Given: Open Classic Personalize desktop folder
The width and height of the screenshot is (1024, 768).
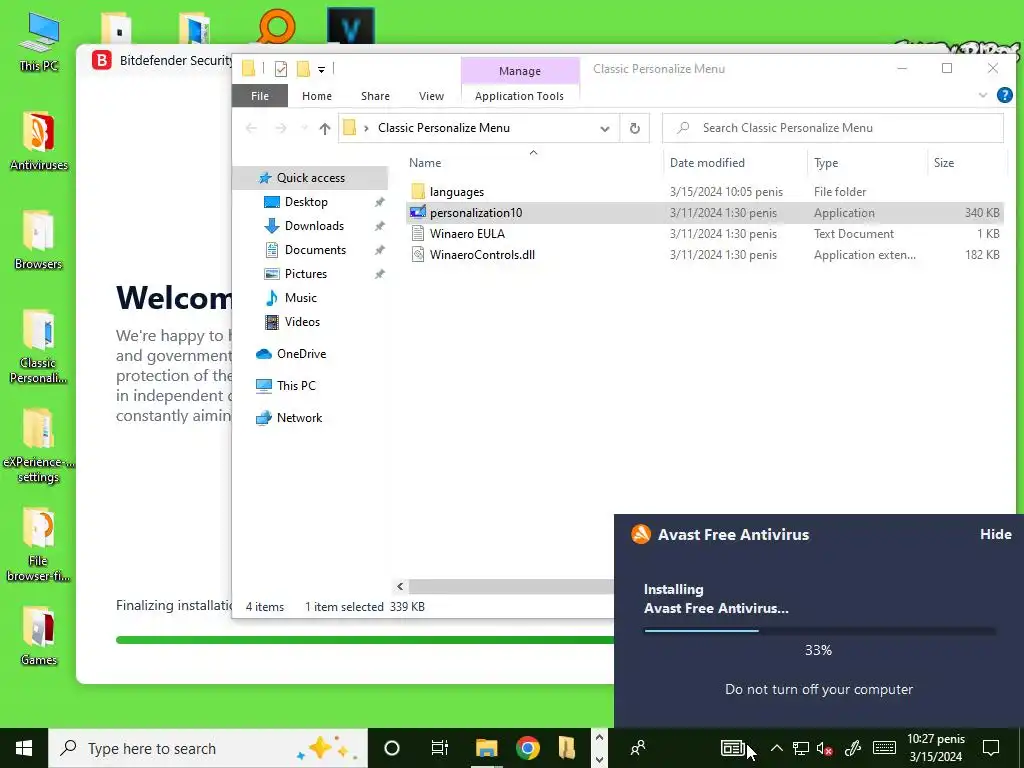Looking at the screenshot, I should pyautogui.click(x=38, y=346).
